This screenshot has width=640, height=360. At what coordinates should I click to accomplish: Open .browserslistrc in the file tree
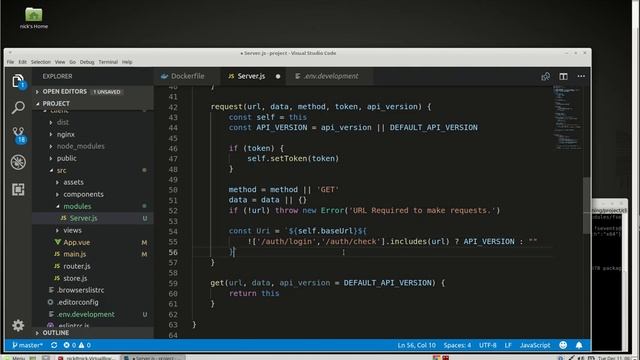pos(93,290)
